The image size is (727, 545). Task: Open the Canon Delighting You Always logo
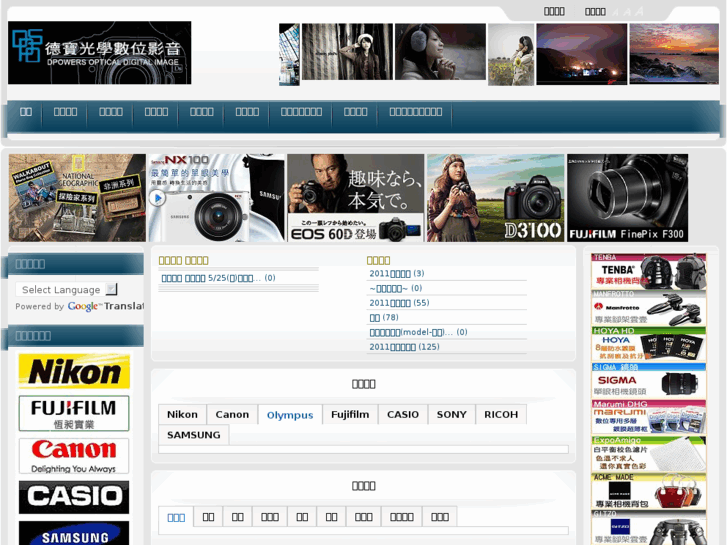click(x=74, y=455)
